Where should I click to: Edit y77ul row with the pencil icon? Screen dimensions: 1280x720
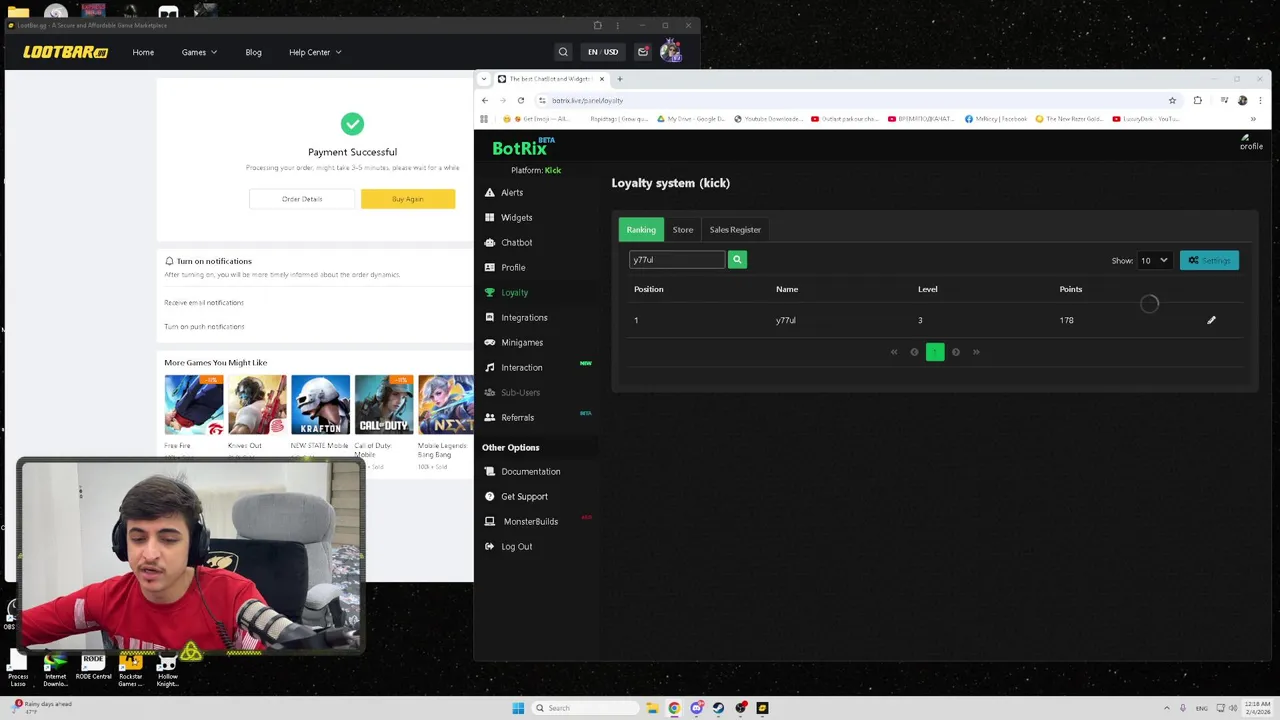tap(1211, 320)
